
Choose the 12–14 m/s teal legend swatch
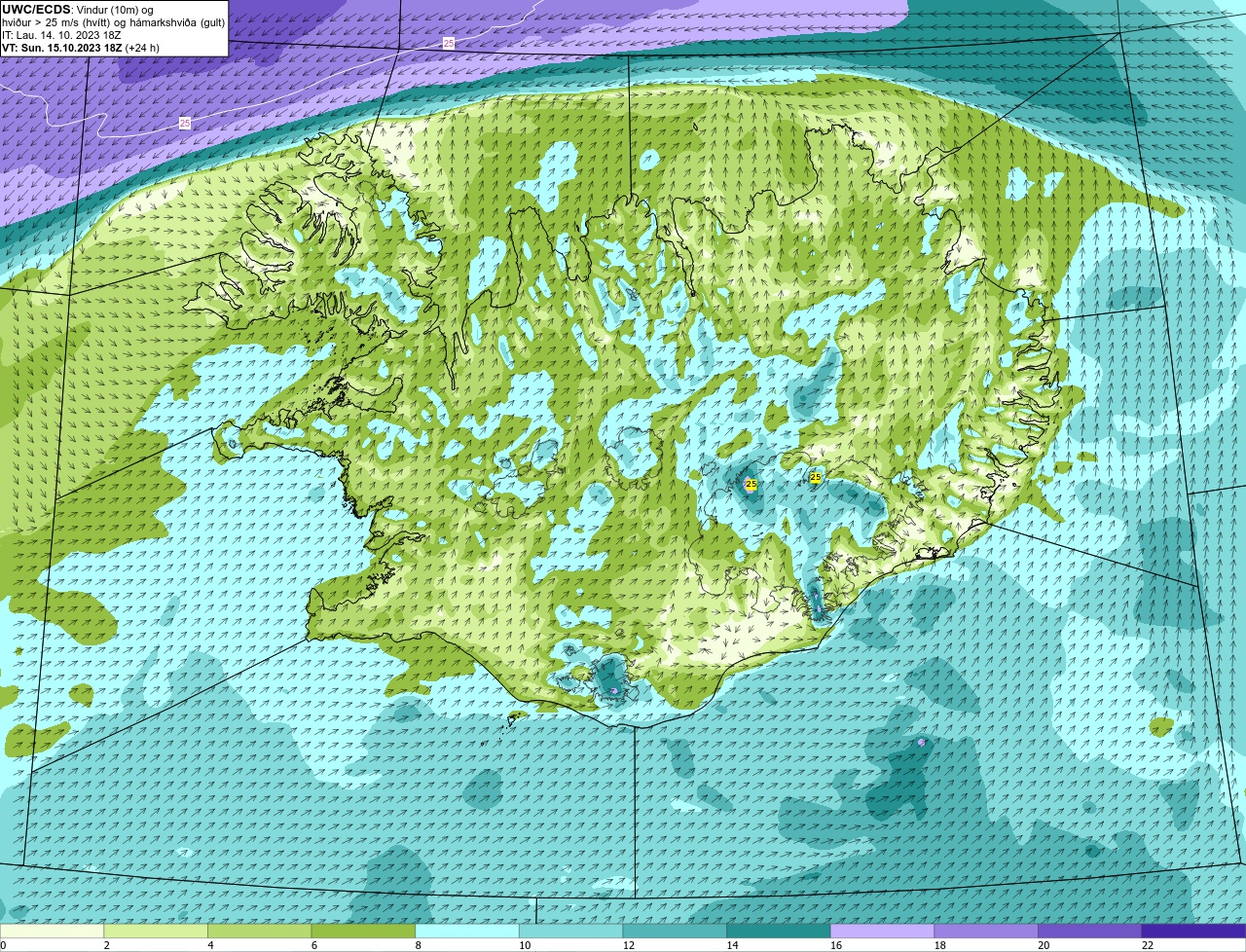675,932
